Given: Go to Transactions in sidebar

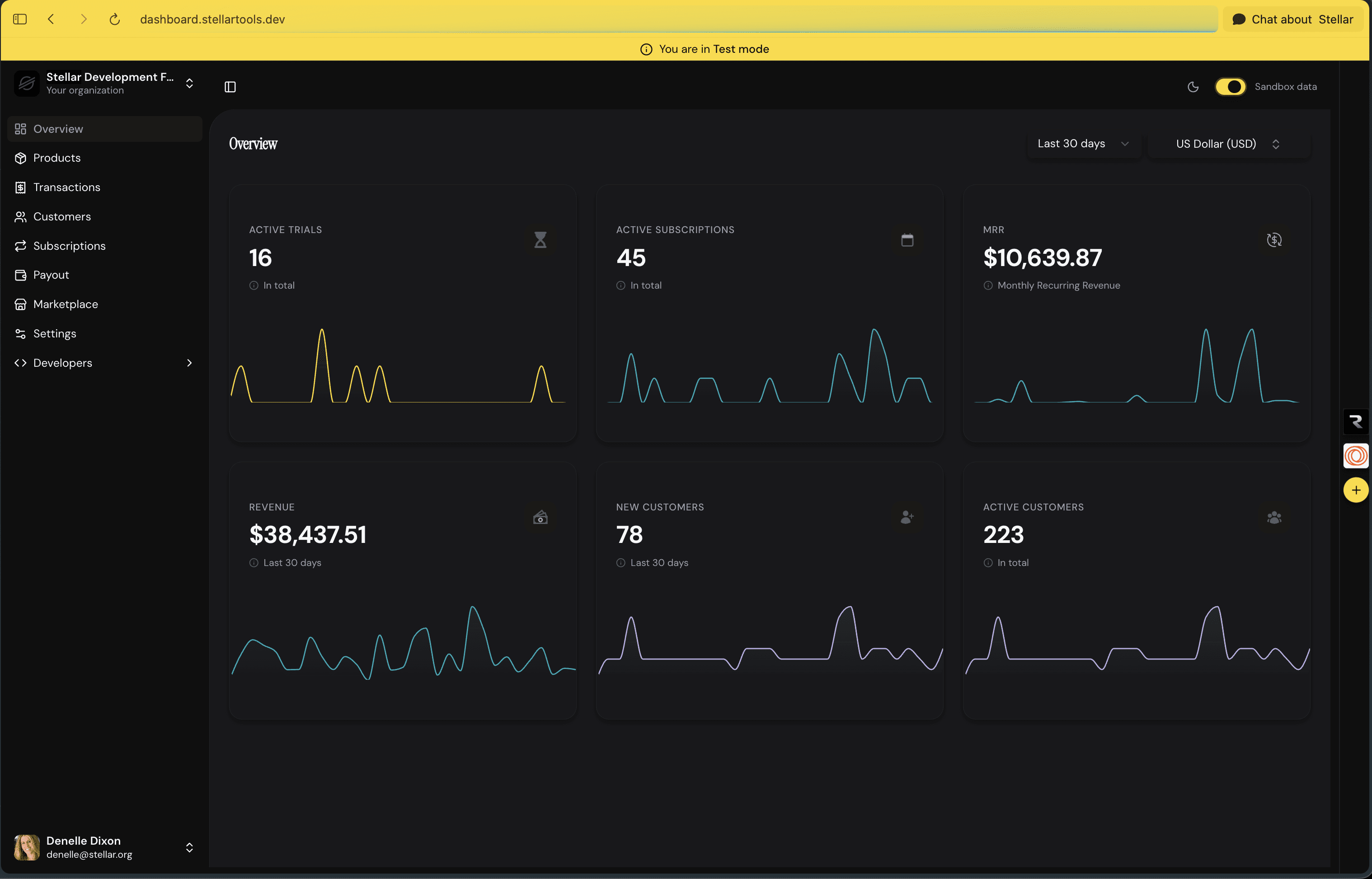Looking at the screenshot, I should 105,187.
